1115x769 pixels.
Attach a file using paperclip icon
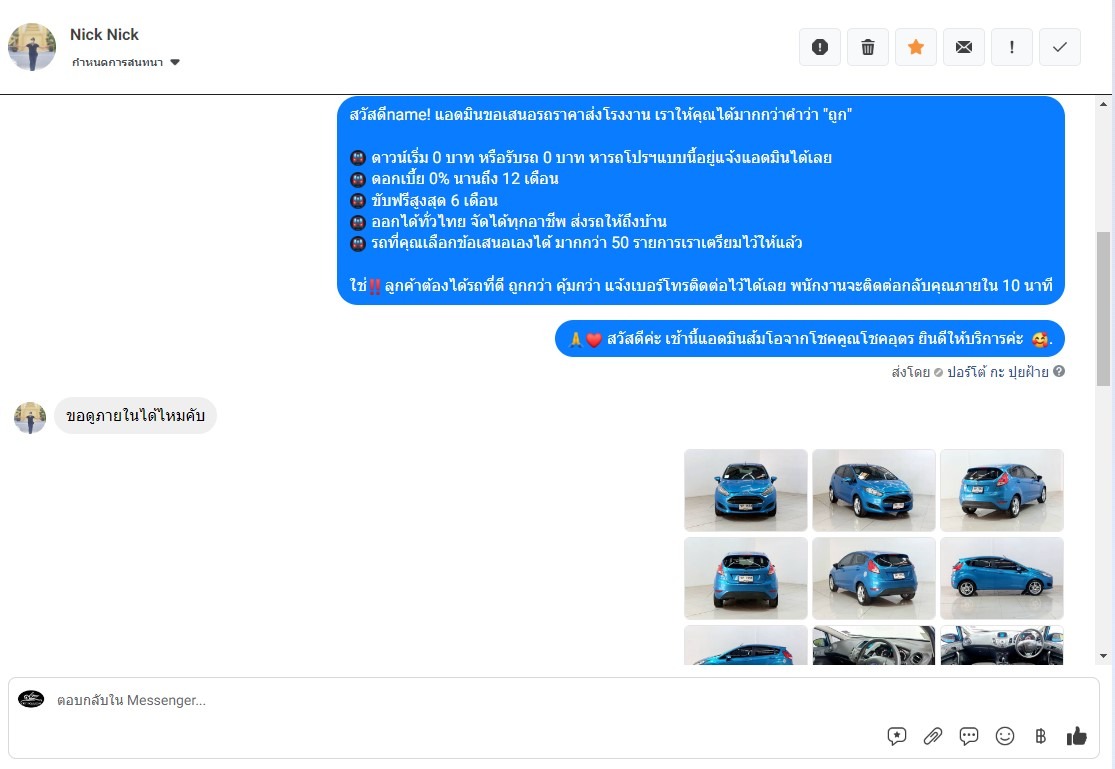(933, 736)
